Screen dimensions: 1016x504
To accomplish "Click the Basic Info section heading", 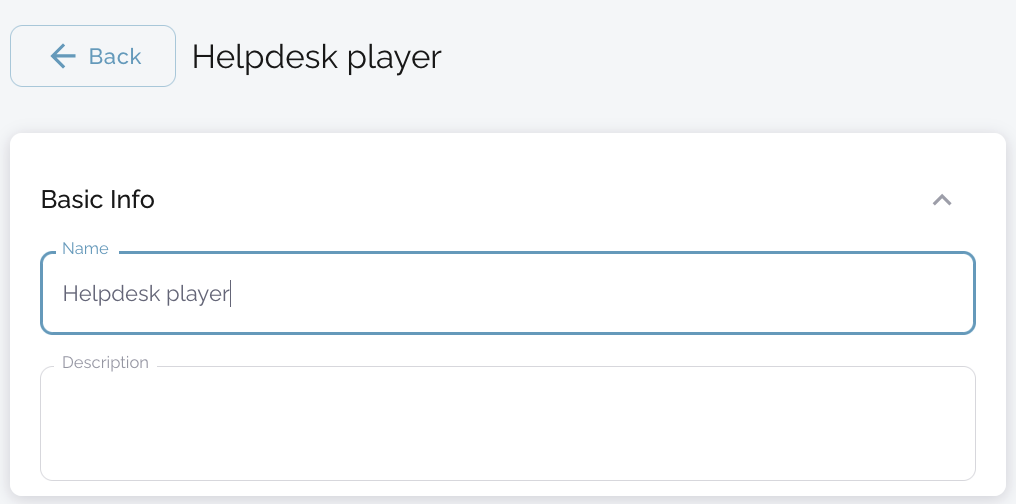I will click(x=98, y=199).
